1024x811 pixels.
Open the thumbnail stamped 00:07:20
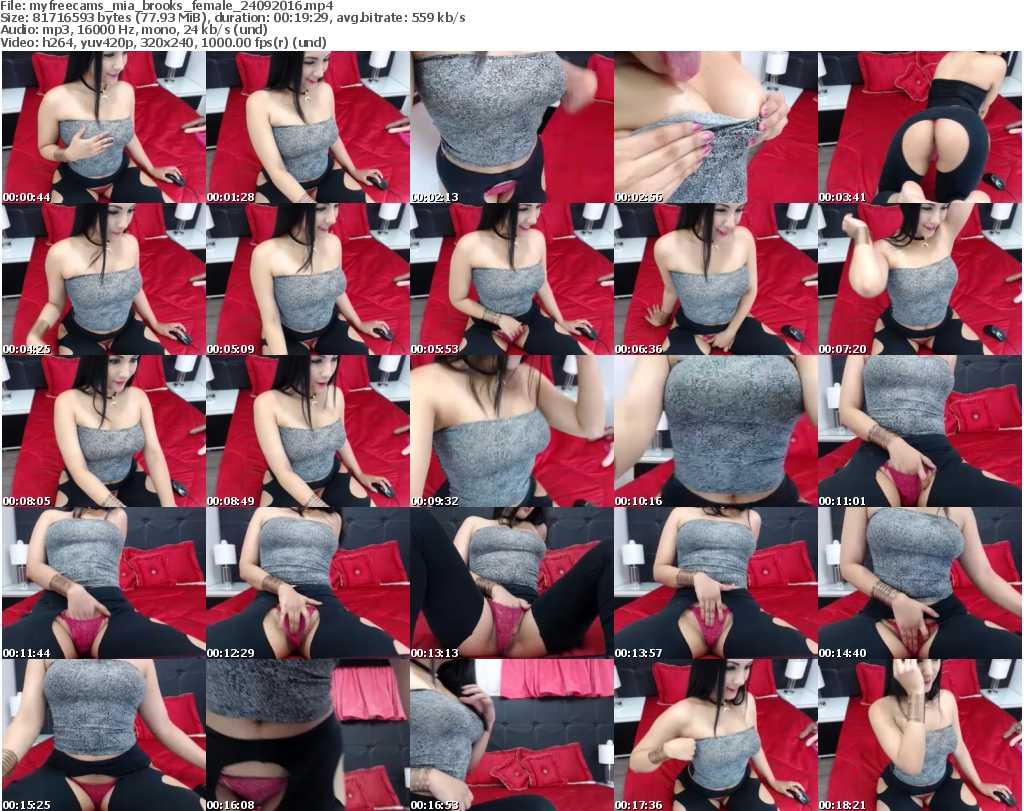tap(919, 280)
